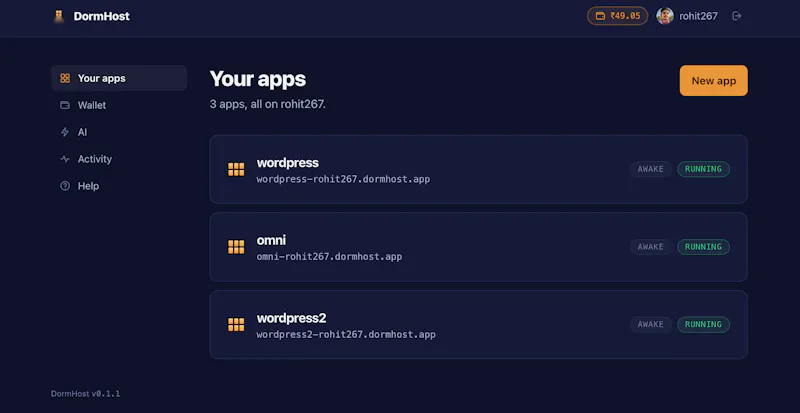Screen dimensions: 800x413
Task: Click the wordpress2-rohit267.dormhost.app URL
Action: click(x=346, y=335)
